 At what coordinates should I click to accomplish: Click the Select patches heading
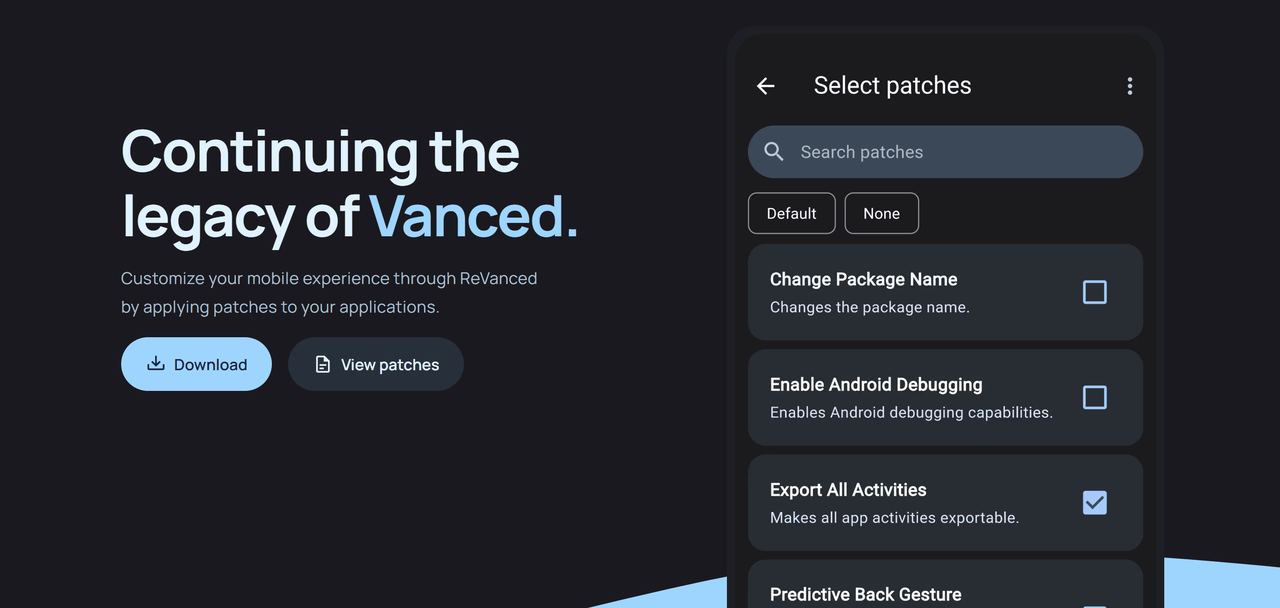click(892, 86)
